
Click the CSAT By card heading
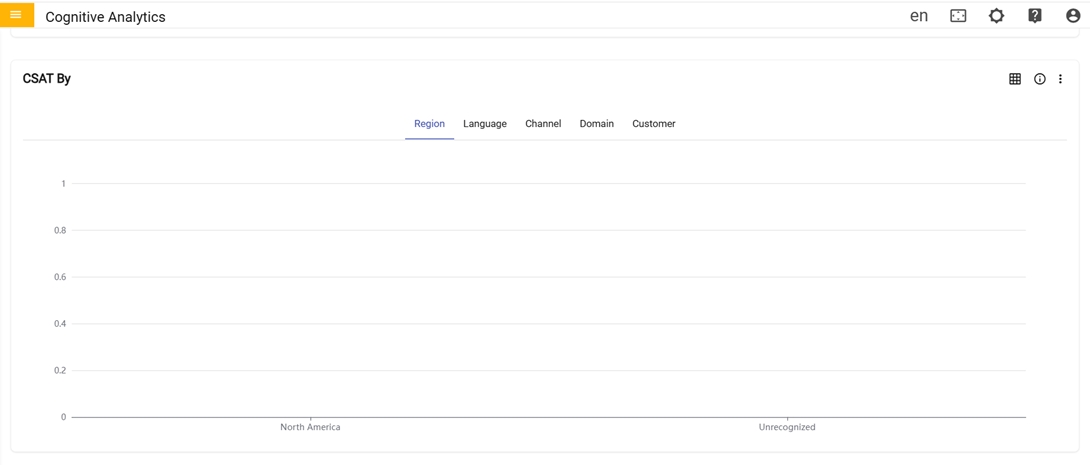(x=47, y=79)
